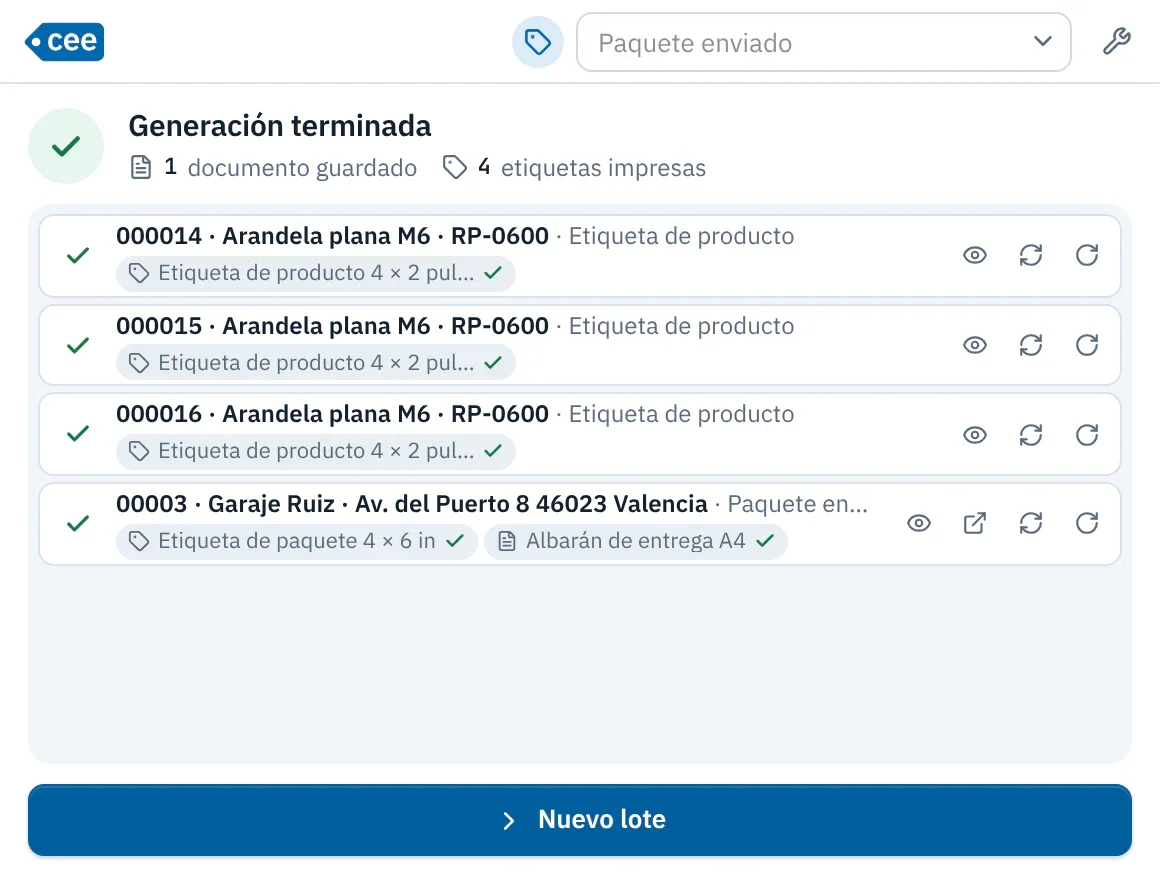Viewport: 1160px width, 880px height.
Task: Click the cee logo
Action: (64, 41)
